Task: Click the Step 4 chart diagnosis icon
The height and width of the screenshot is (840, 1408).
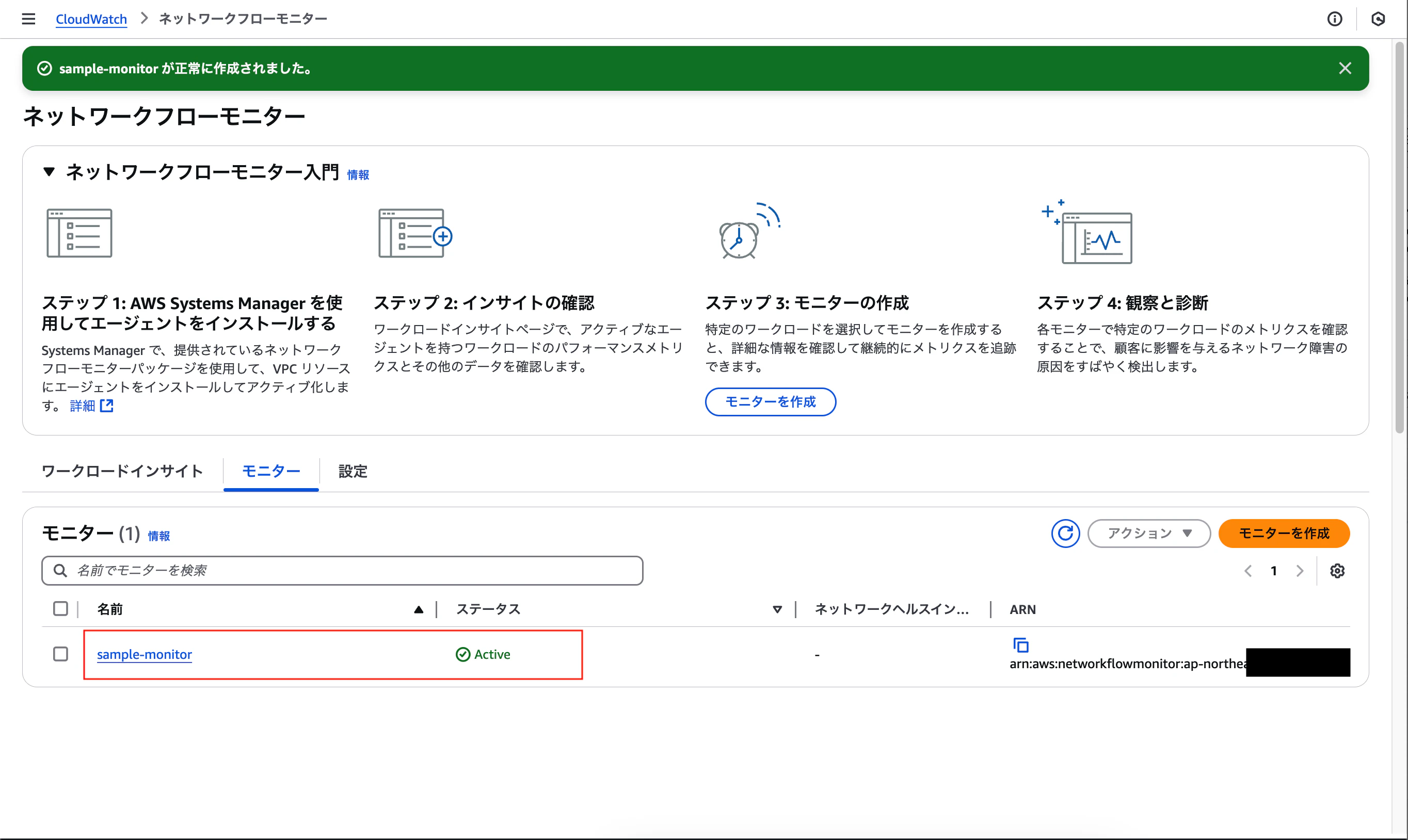Action: (1087, 232)
